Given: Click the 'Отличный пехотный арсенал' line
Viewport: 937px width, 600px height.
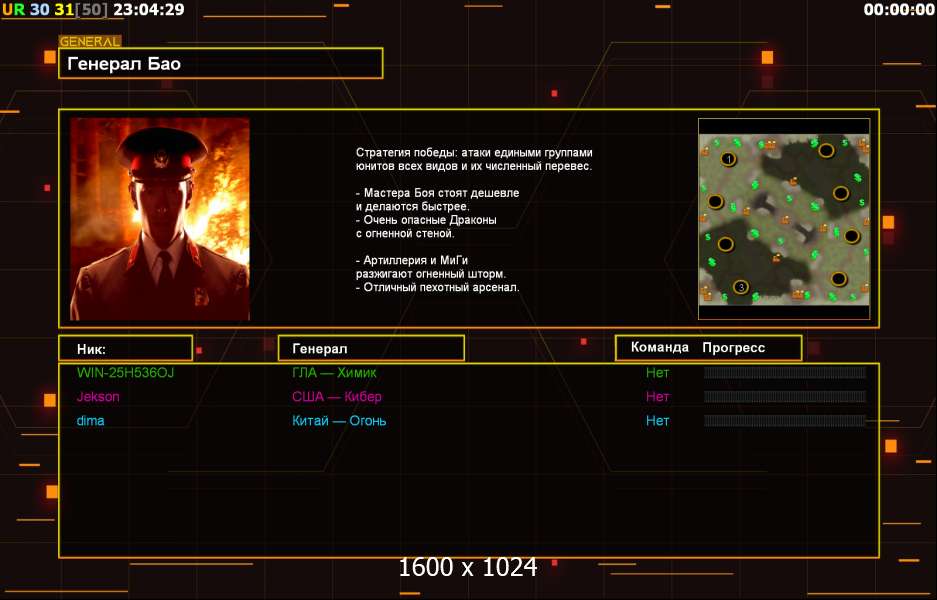Looking at the screenshot, I should point(437,287).
